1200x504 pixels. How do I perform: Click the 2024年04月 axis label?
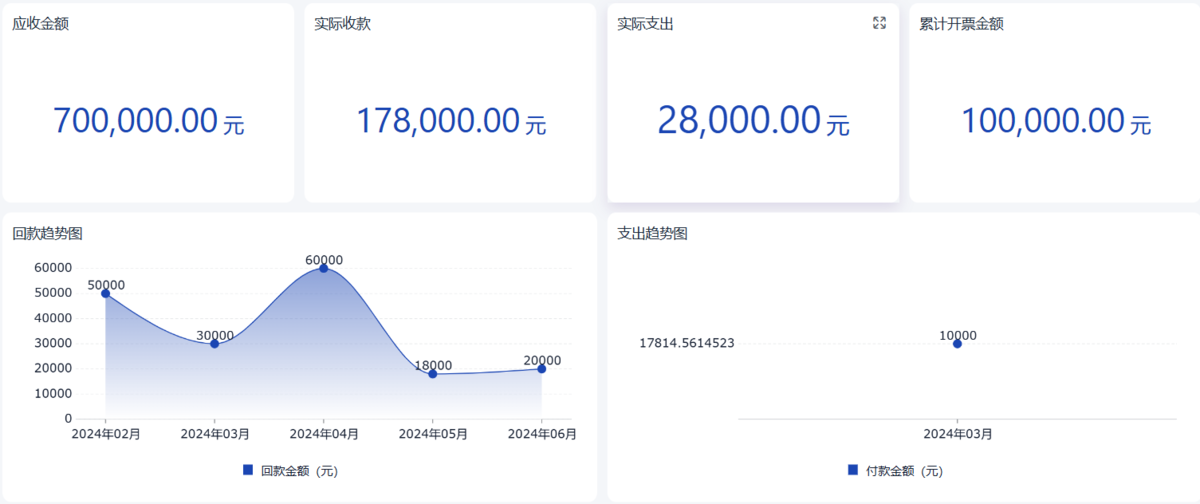323,434
